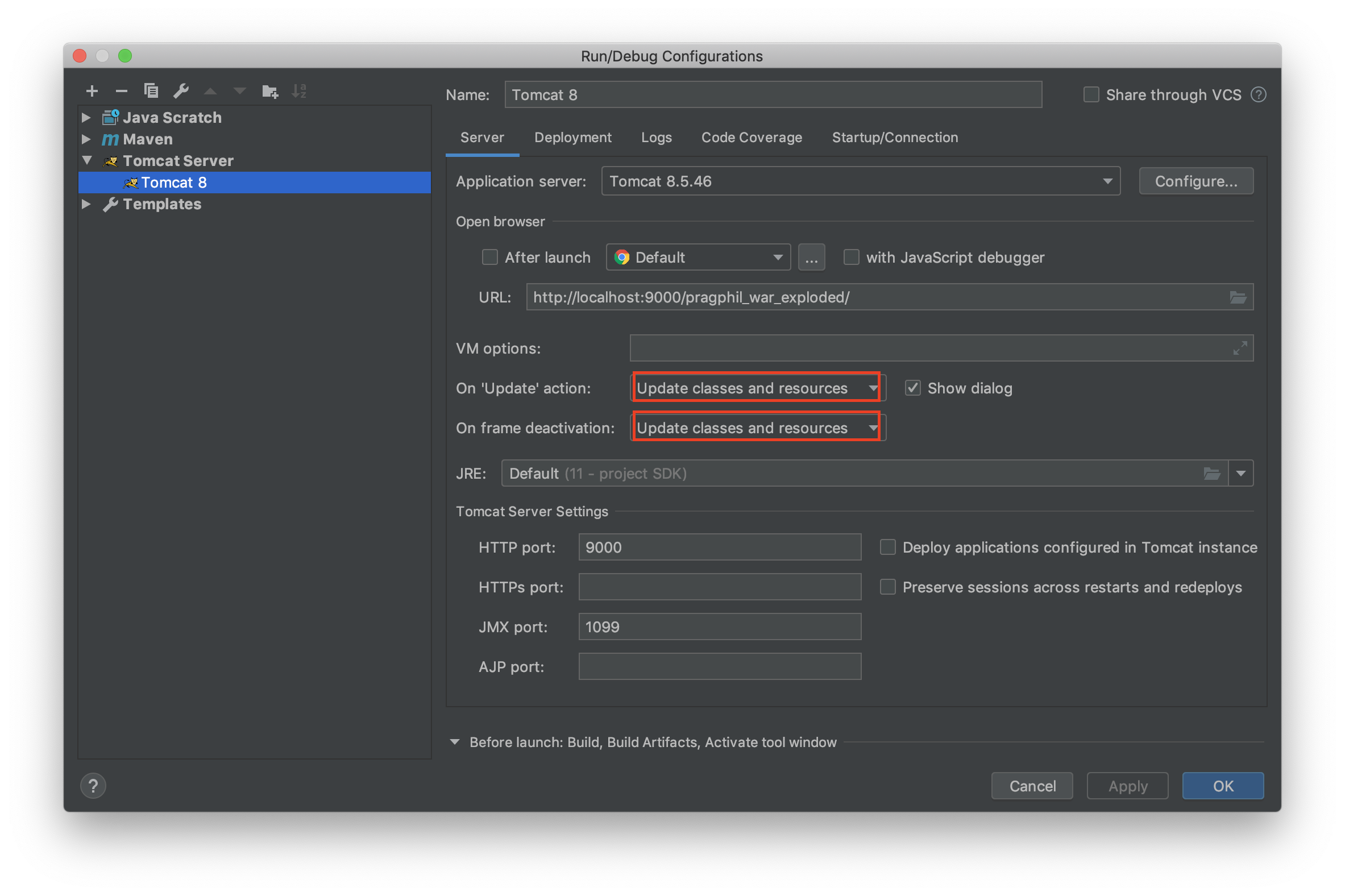Expand the Maven tree node
The image size is (1345, 896).
pyautogui.click(x=86, y=139)
